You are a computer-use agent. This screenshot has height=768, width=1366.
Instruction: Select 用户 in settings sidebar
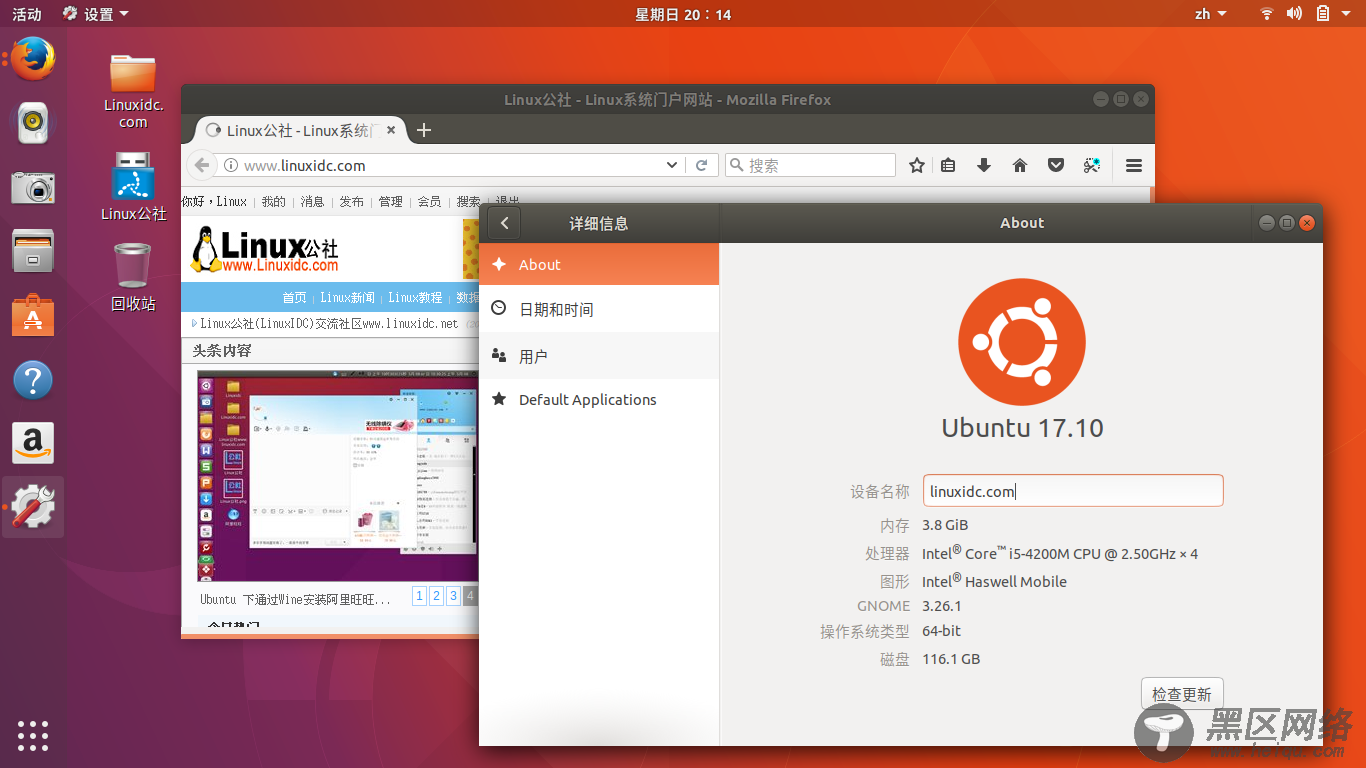click(x=599, y=356)
